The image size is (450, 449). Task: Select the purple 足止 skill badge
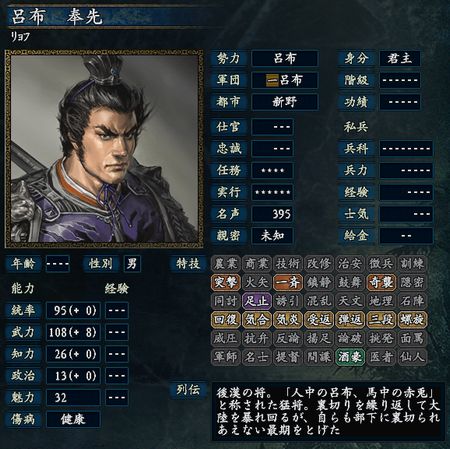(x=257, y=301)
